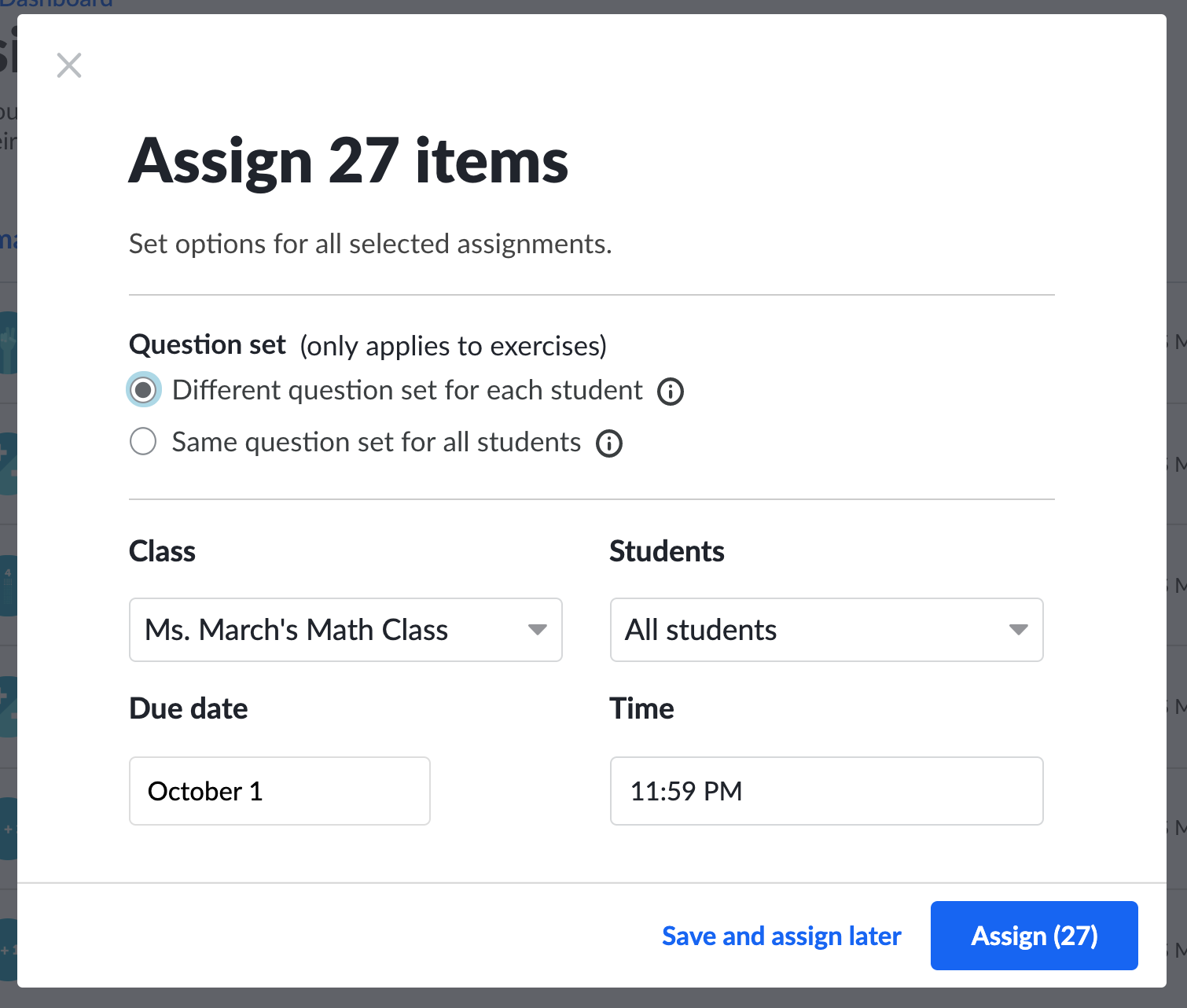1187x1008 pixels.
Task: Open the Due date field showing October 1
Action: tap(279, 791)
